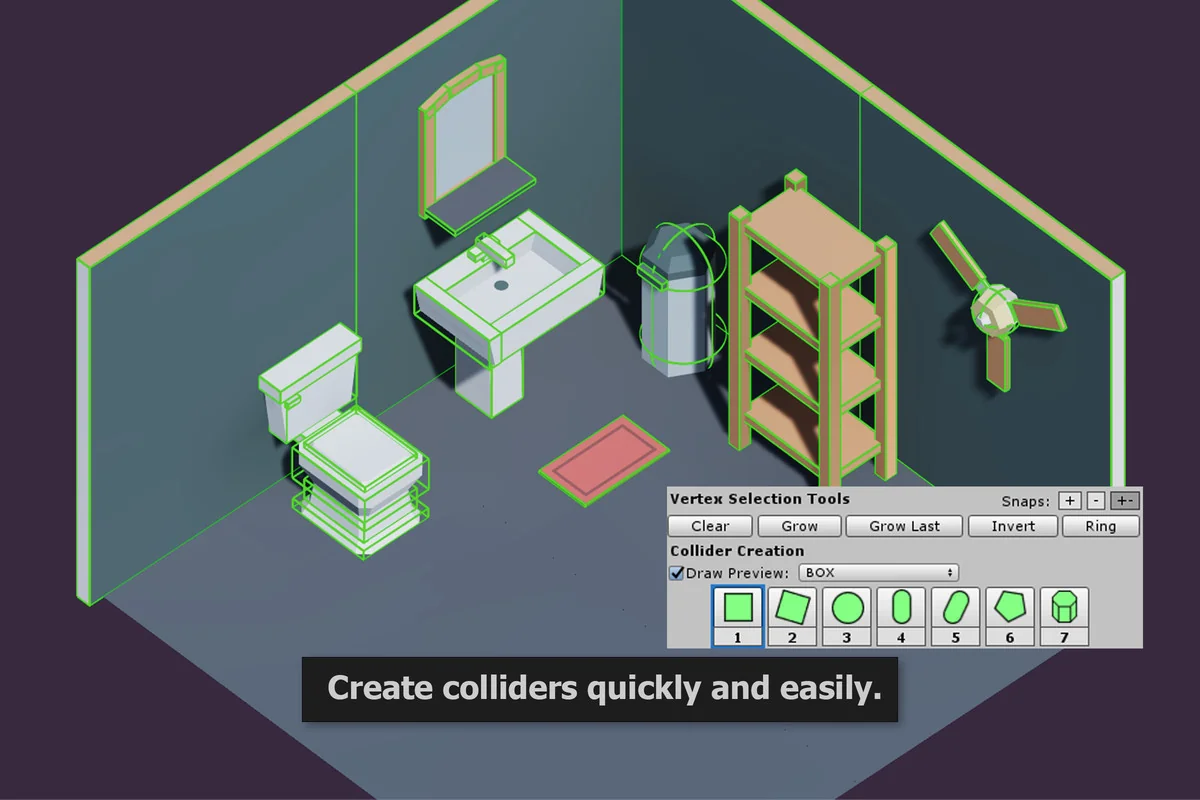1200x800 pixels.
Task: Open the BOX preview type dropdown
Action: (878, 572)
